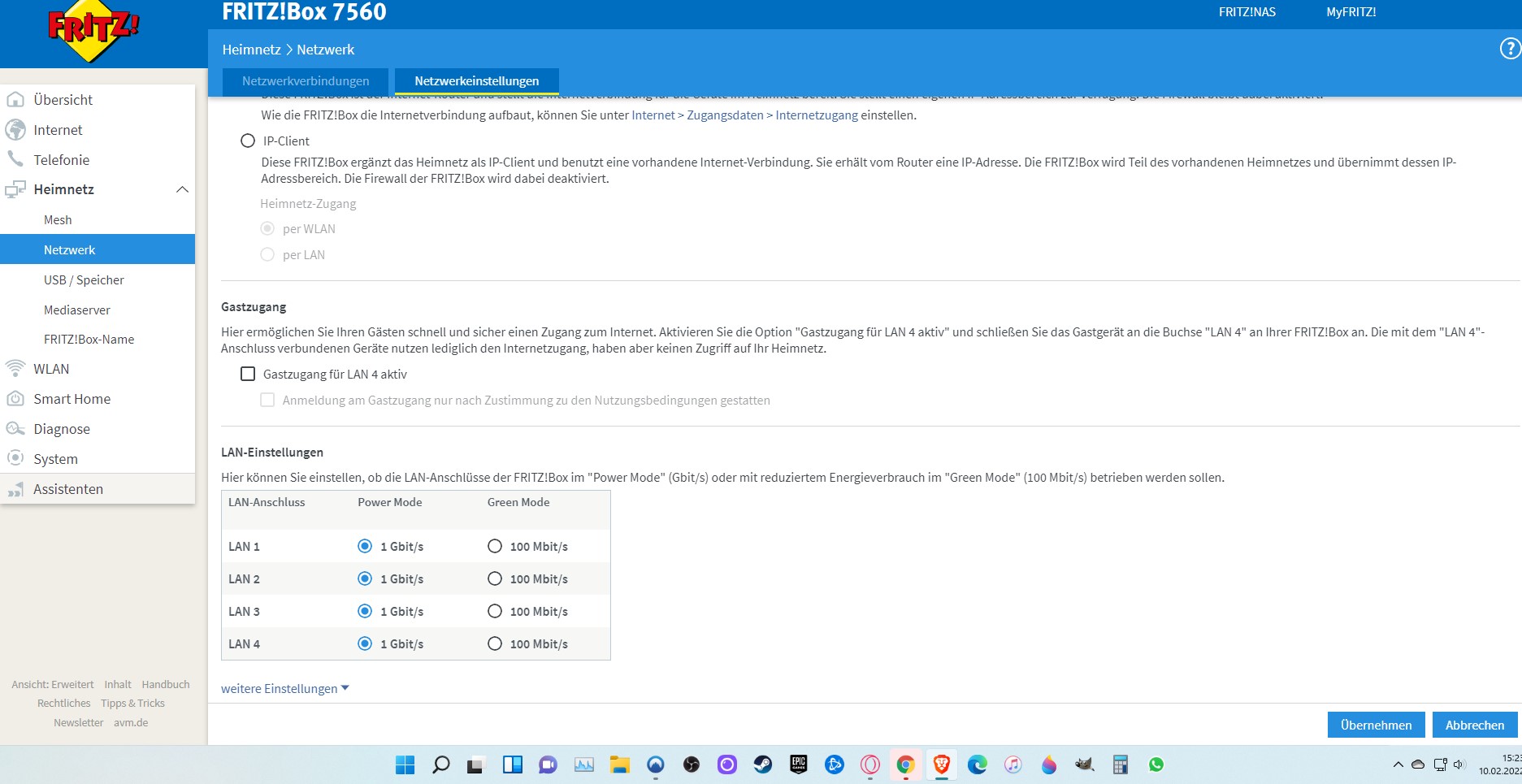Image resolution: width=1522 pixels, height=784 pixels.
Task: Open Inhalt link in sidebar footer
Action: click(x=118, y=685)
